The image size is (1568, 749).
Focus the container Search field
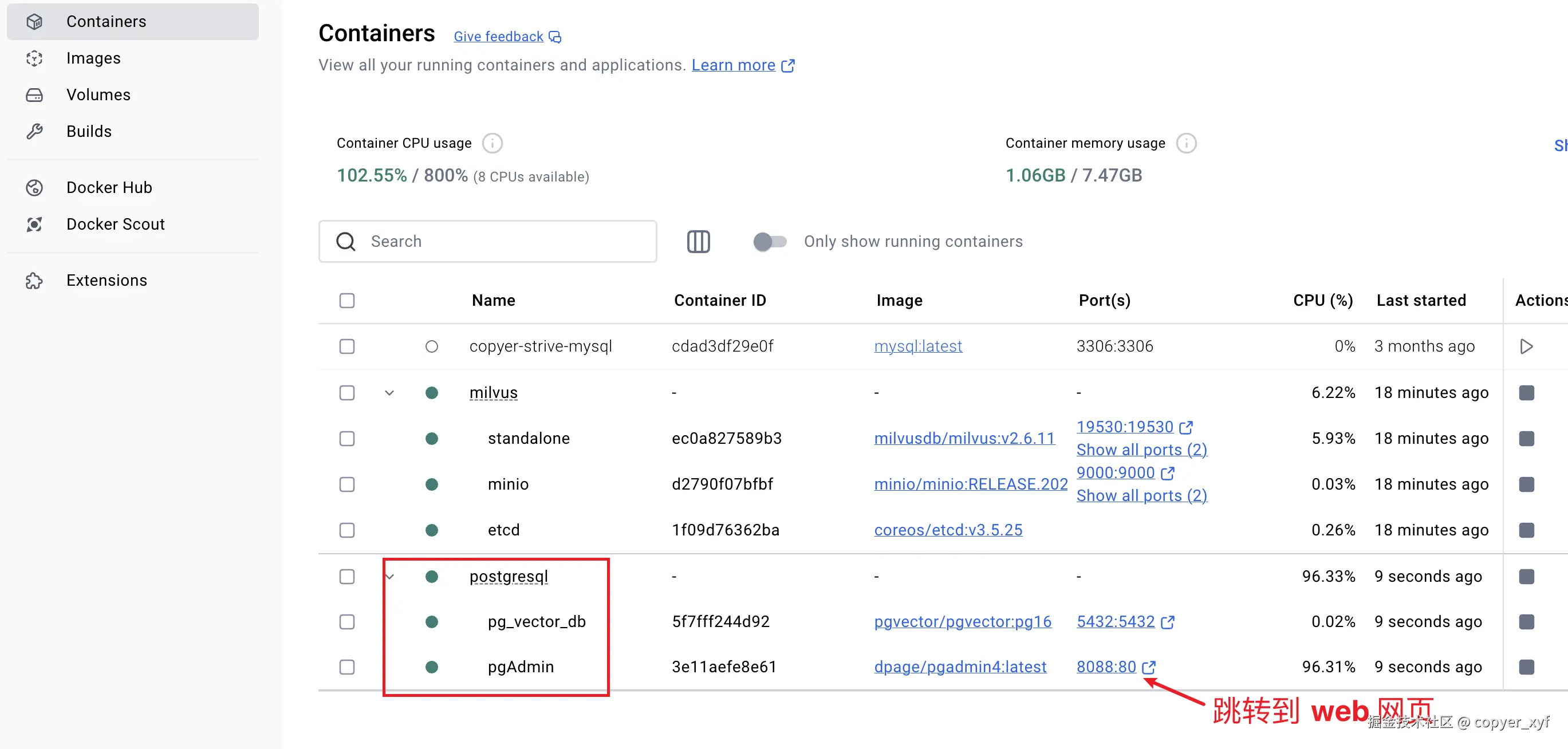[487, 242]
